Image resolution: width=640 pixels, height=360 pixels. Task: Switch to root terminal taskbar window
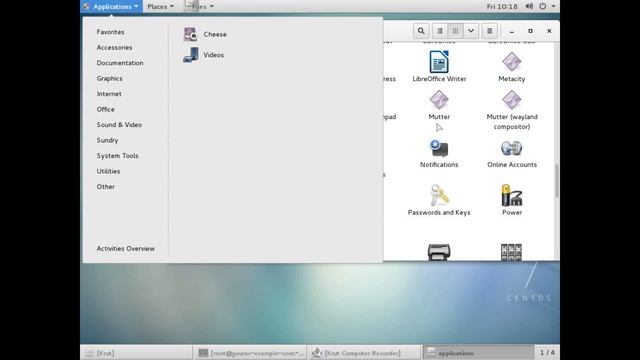click(x=250, y=353)
